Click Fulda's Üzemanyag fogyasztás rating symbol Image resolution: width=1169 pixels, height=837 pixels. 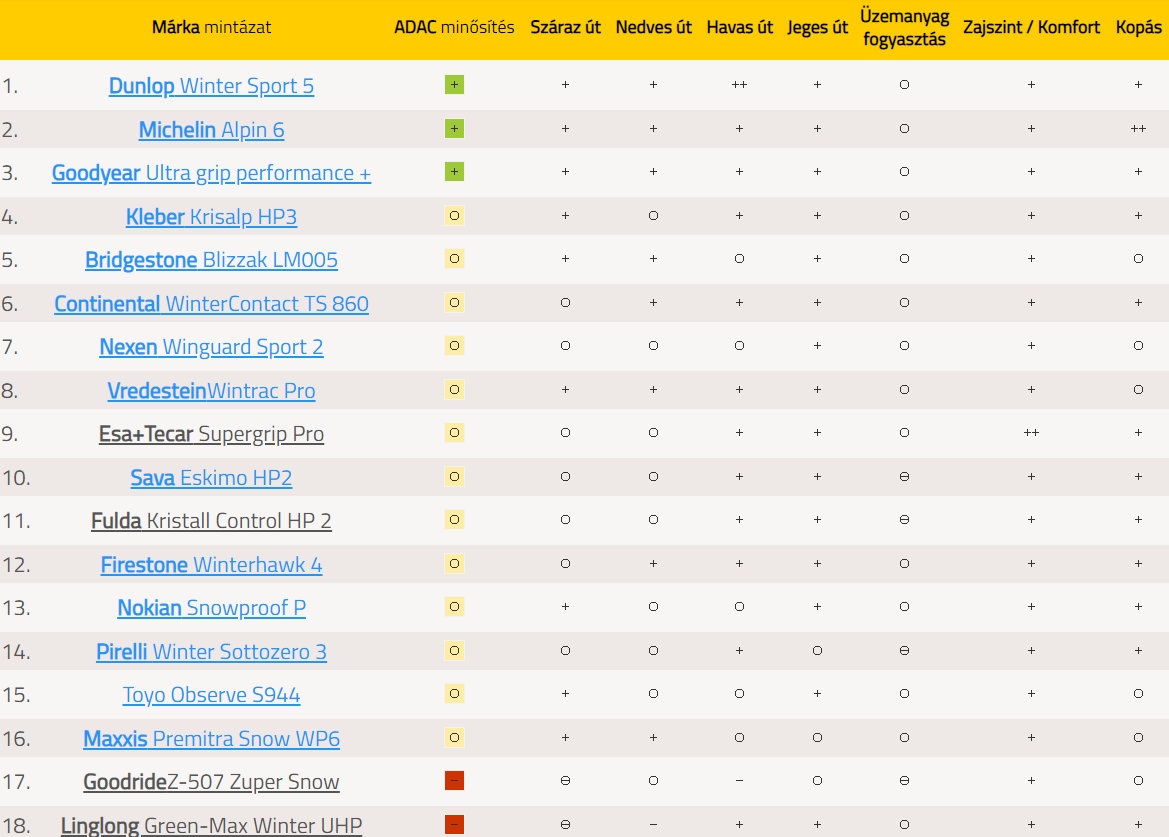904,519
